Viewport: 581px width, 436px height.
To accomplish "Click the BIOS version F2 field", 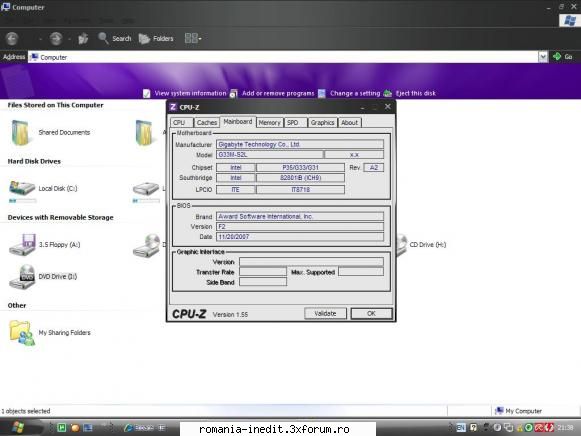I will (300, 226).
